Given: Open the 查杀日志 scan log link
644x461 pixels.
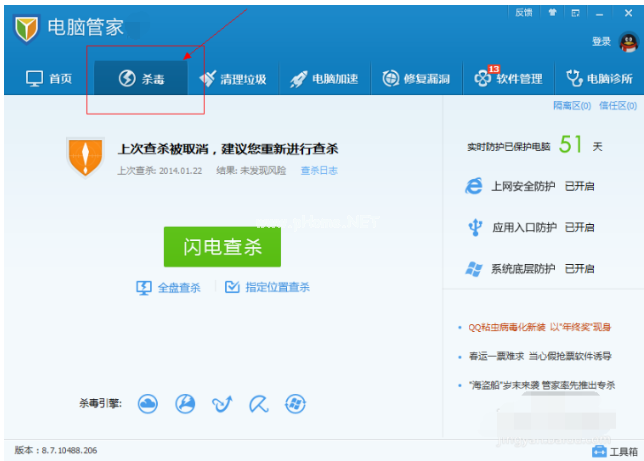Looking at the screenshot, I should (x=319, y=171).
